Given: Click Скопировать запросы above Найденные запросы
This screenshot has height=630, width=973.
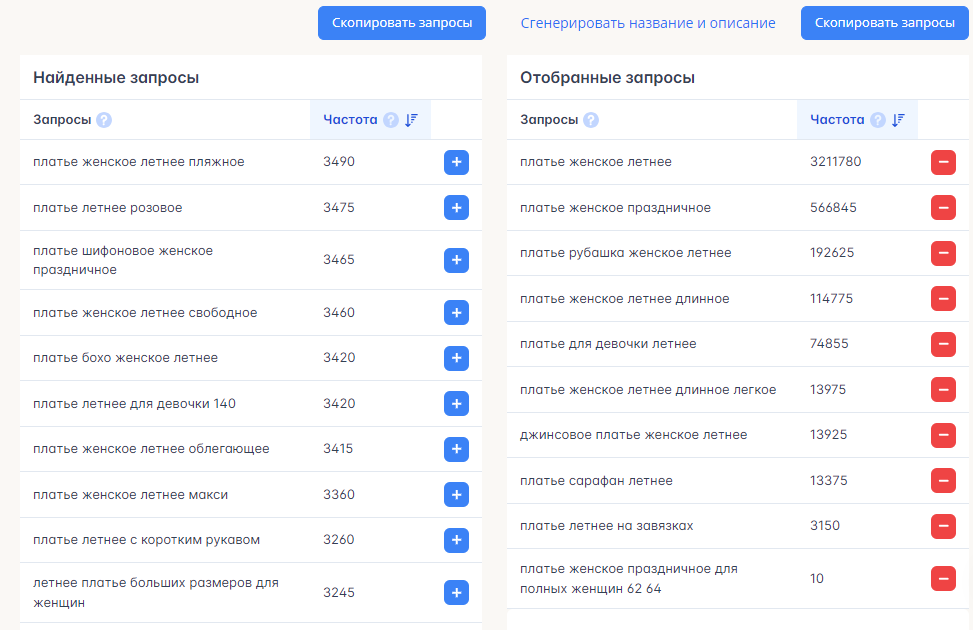Looking at the screenshot, I should click(402, 23).
